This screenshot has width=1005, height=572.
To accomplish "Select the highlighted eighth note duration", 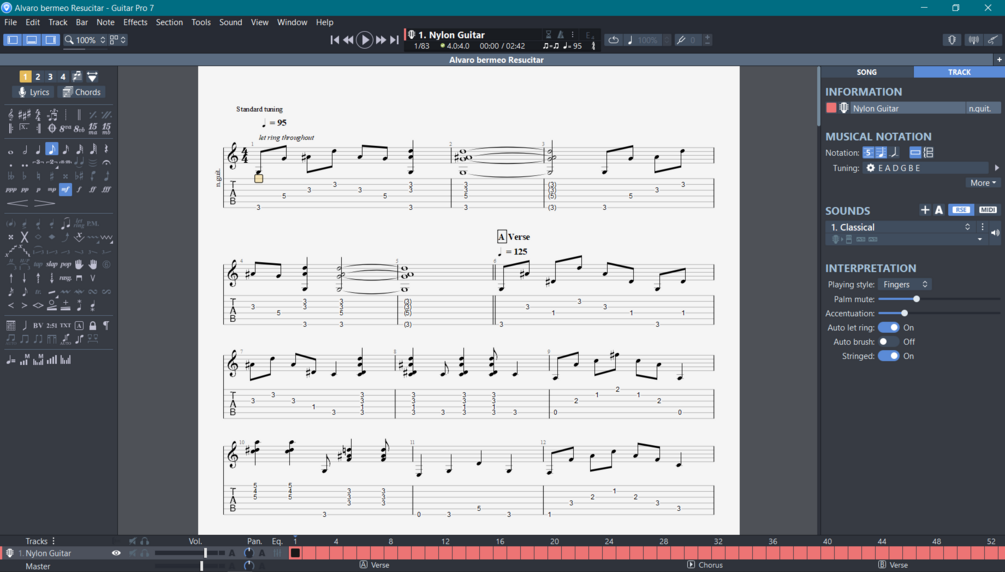I will pyautogui.click(x=52, y=149).
